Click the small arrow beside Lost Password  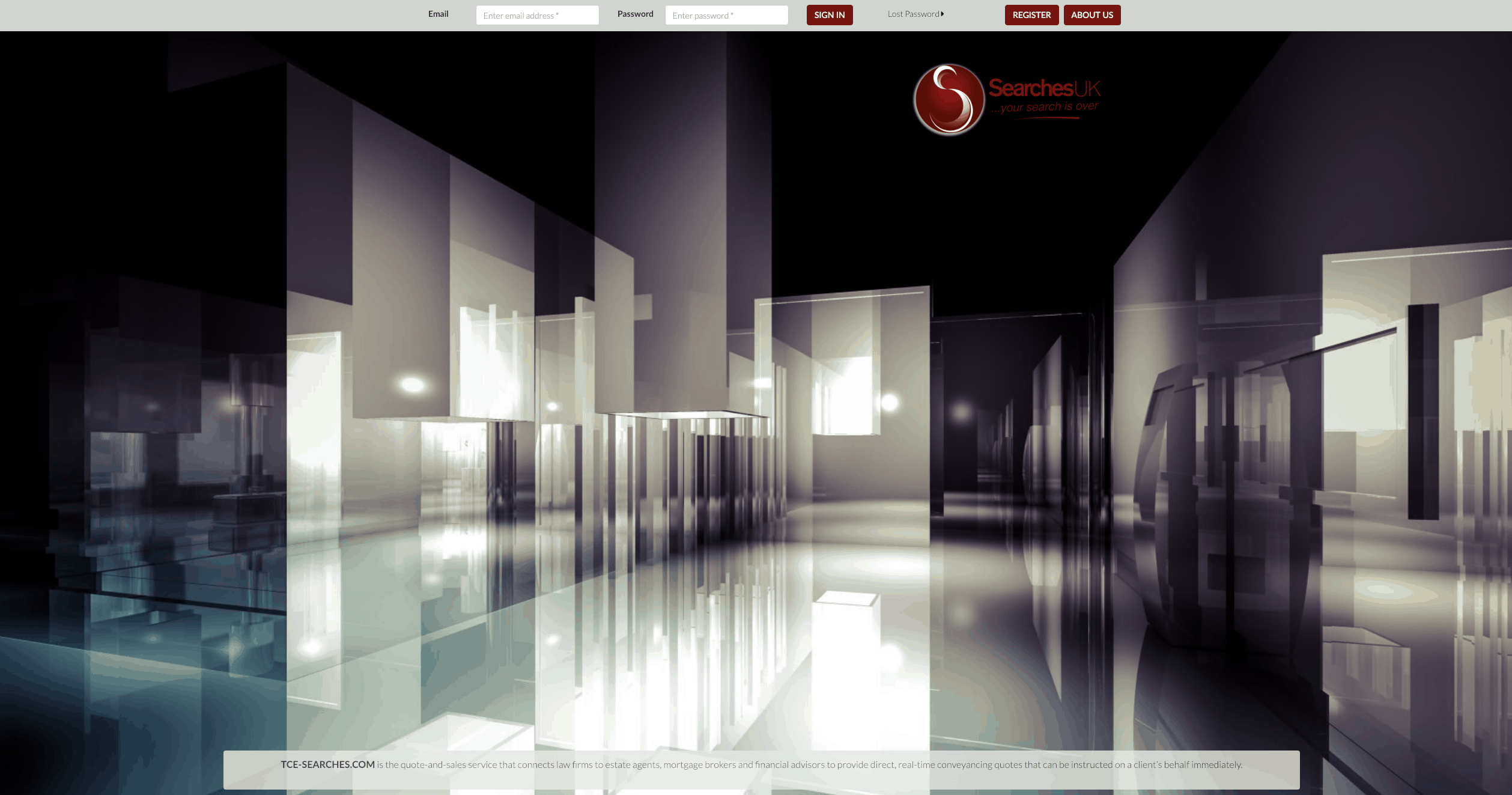943,14
